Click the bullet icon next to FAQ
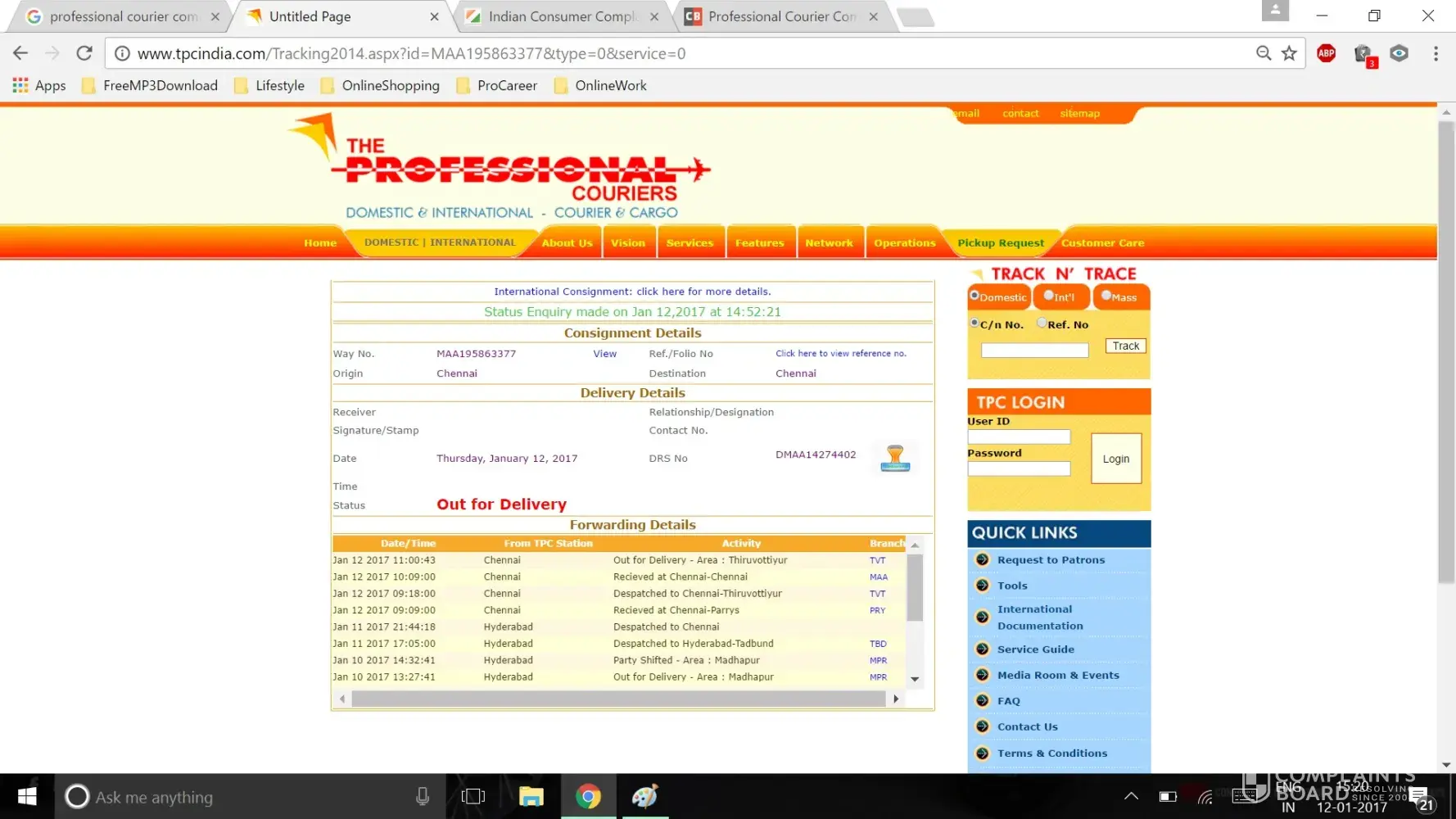Screen dimensions: 1456x819 [x=983, y=700]
